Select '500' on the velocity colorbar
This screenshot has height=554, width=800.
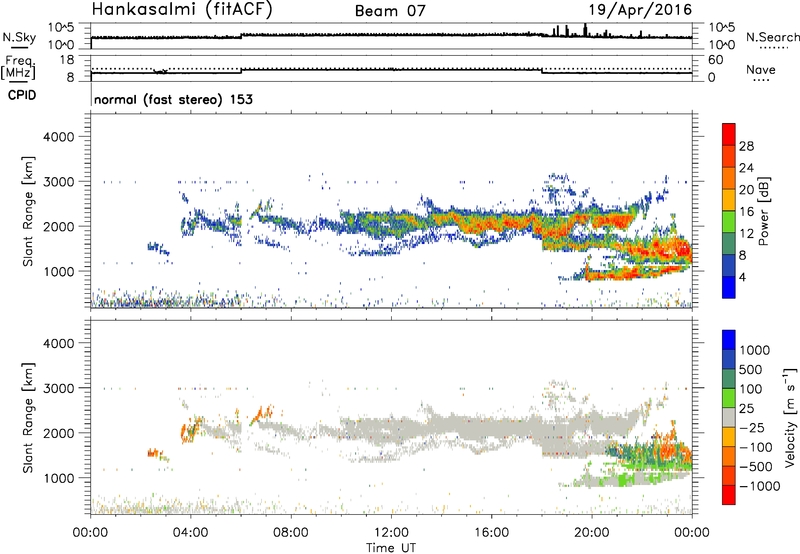pos(750,370)
